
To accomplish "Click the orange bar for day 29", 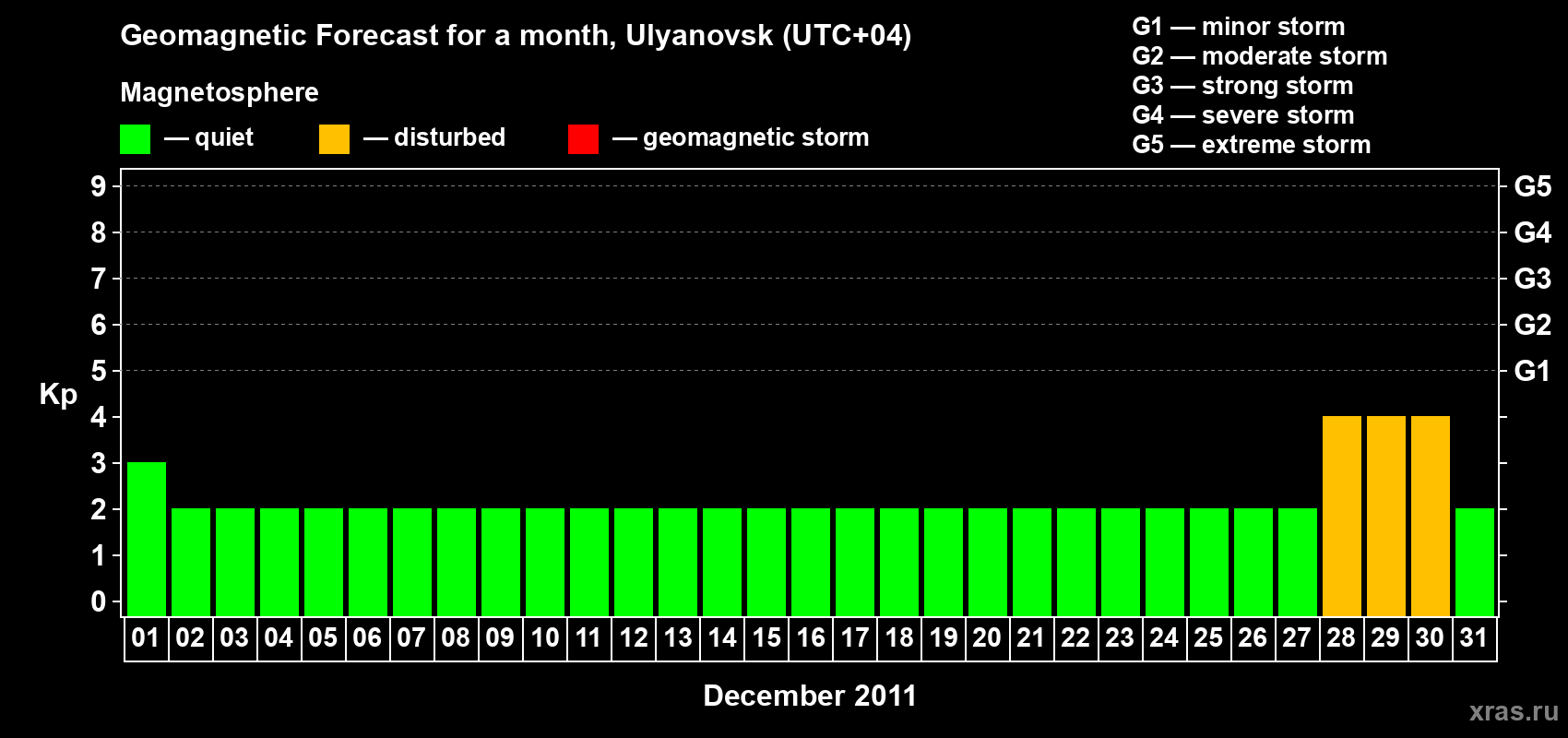I will tap(1386, 516).
